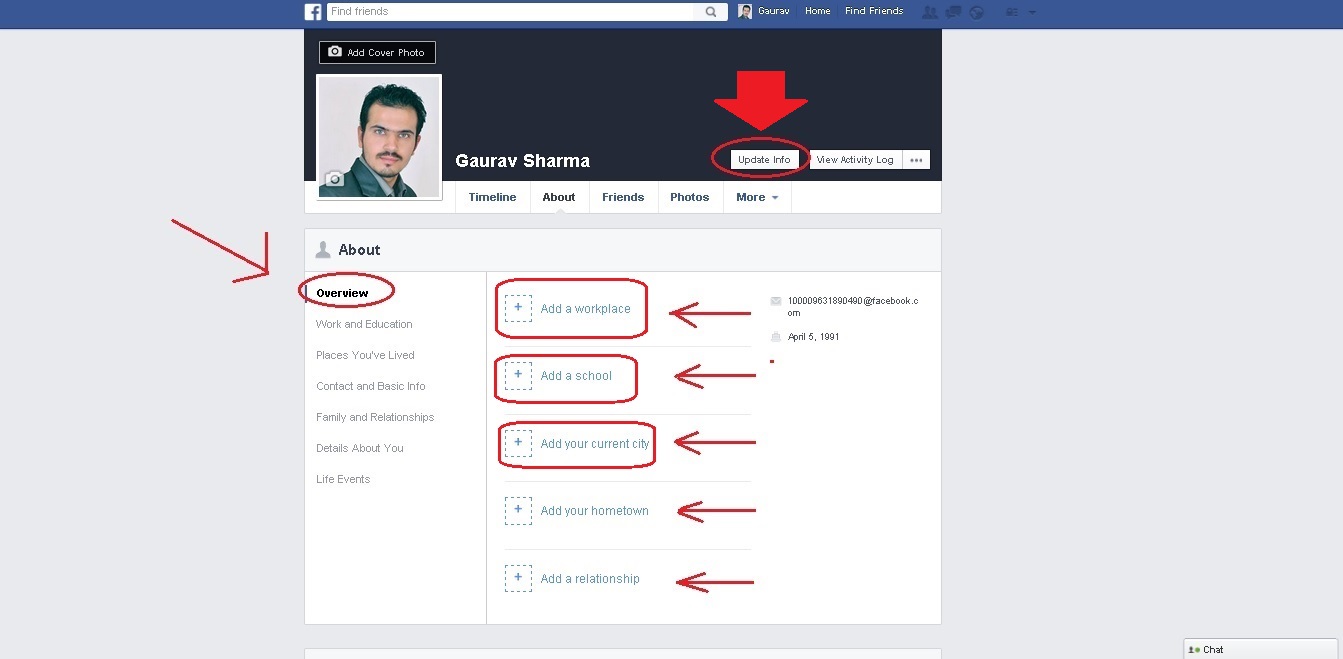Click the Add Cover Photo button
This screenshot has height=659, width=1343.
[378, 52]
